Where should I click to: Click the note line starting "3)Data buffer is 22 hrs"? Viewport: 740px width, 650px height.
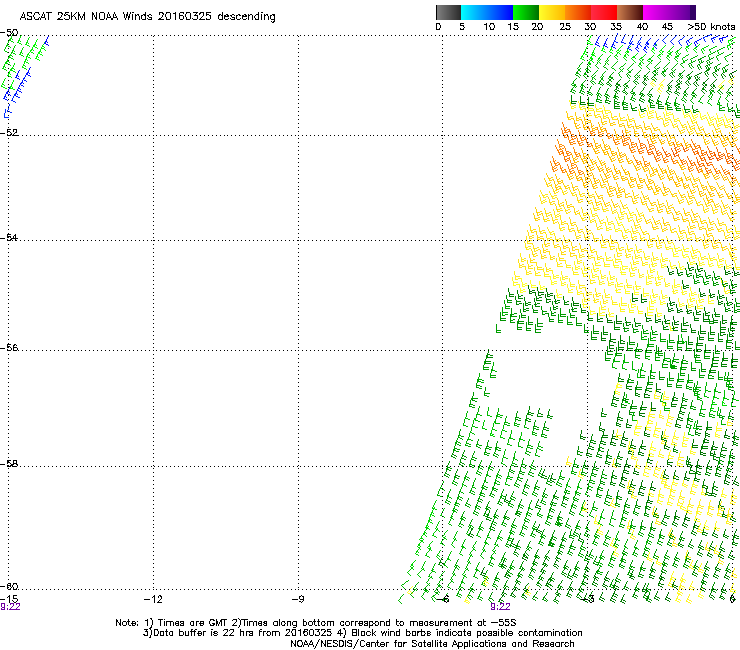pos(362,633)
